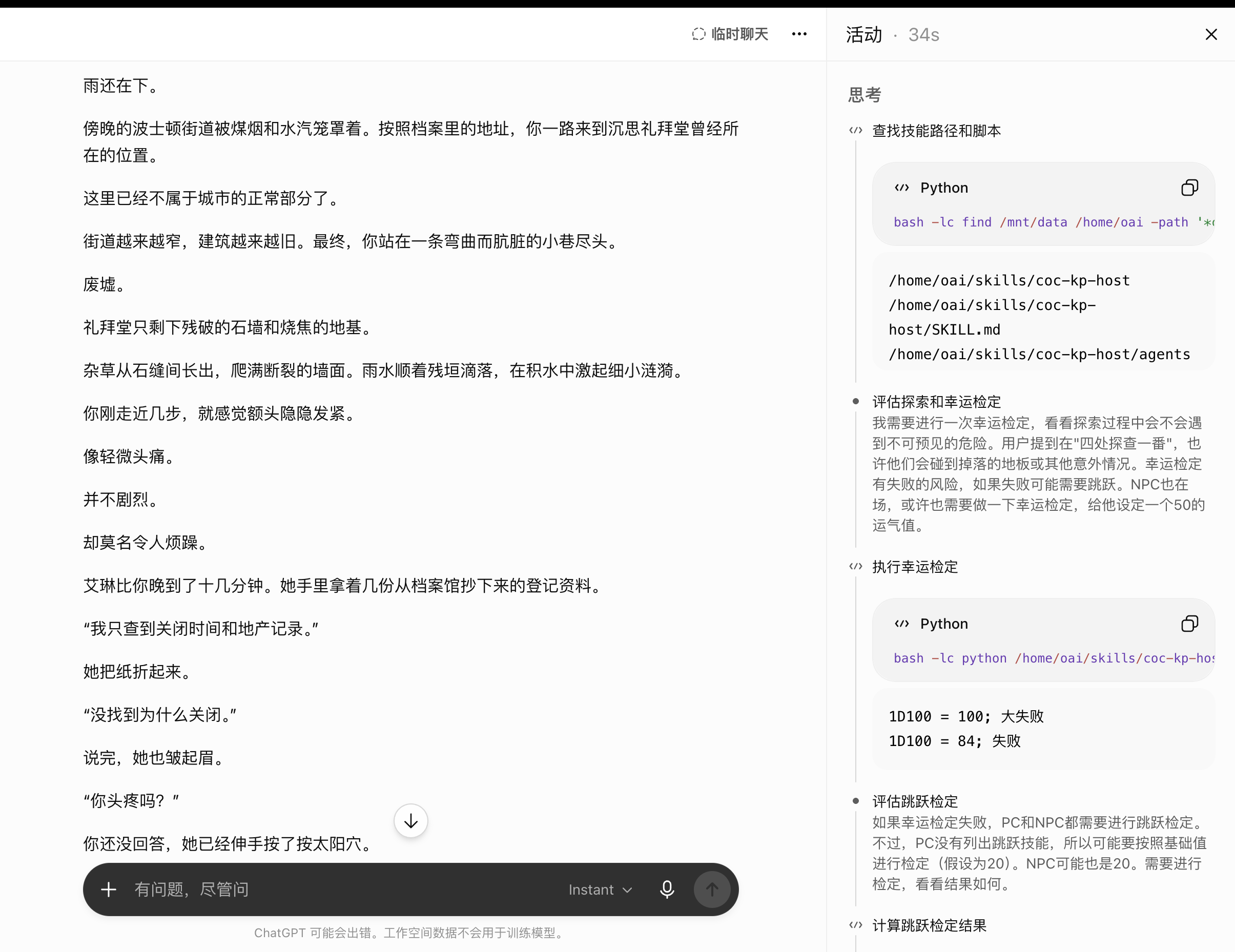Viewport: 1235px width, 952px height.
Task: Expand the 评估跳跃检定 thought
Action: coord(915,801)
